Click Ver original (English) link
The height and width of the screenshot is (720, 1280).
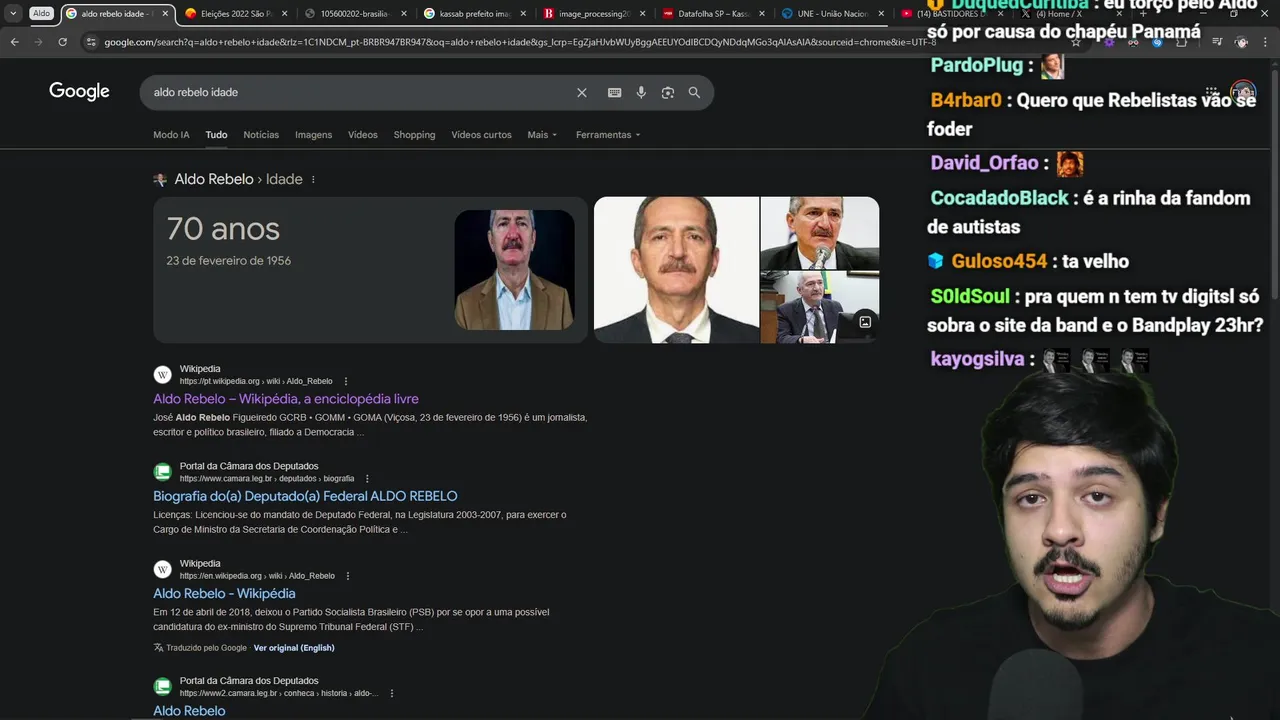coord(294,648)
